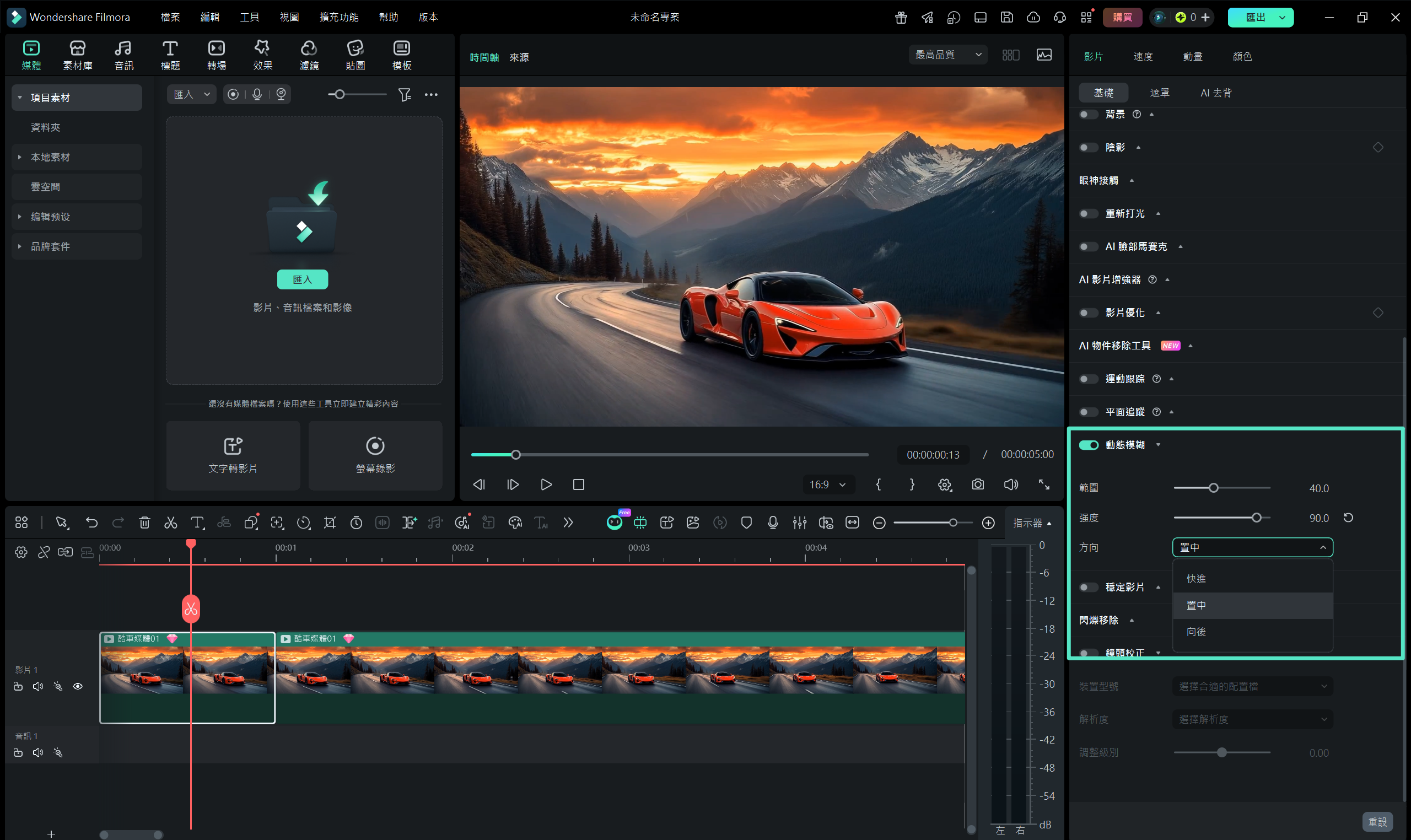Turn on the 穩定影片 toggle
1411x840 pixels.
[x=1089, y=587]
